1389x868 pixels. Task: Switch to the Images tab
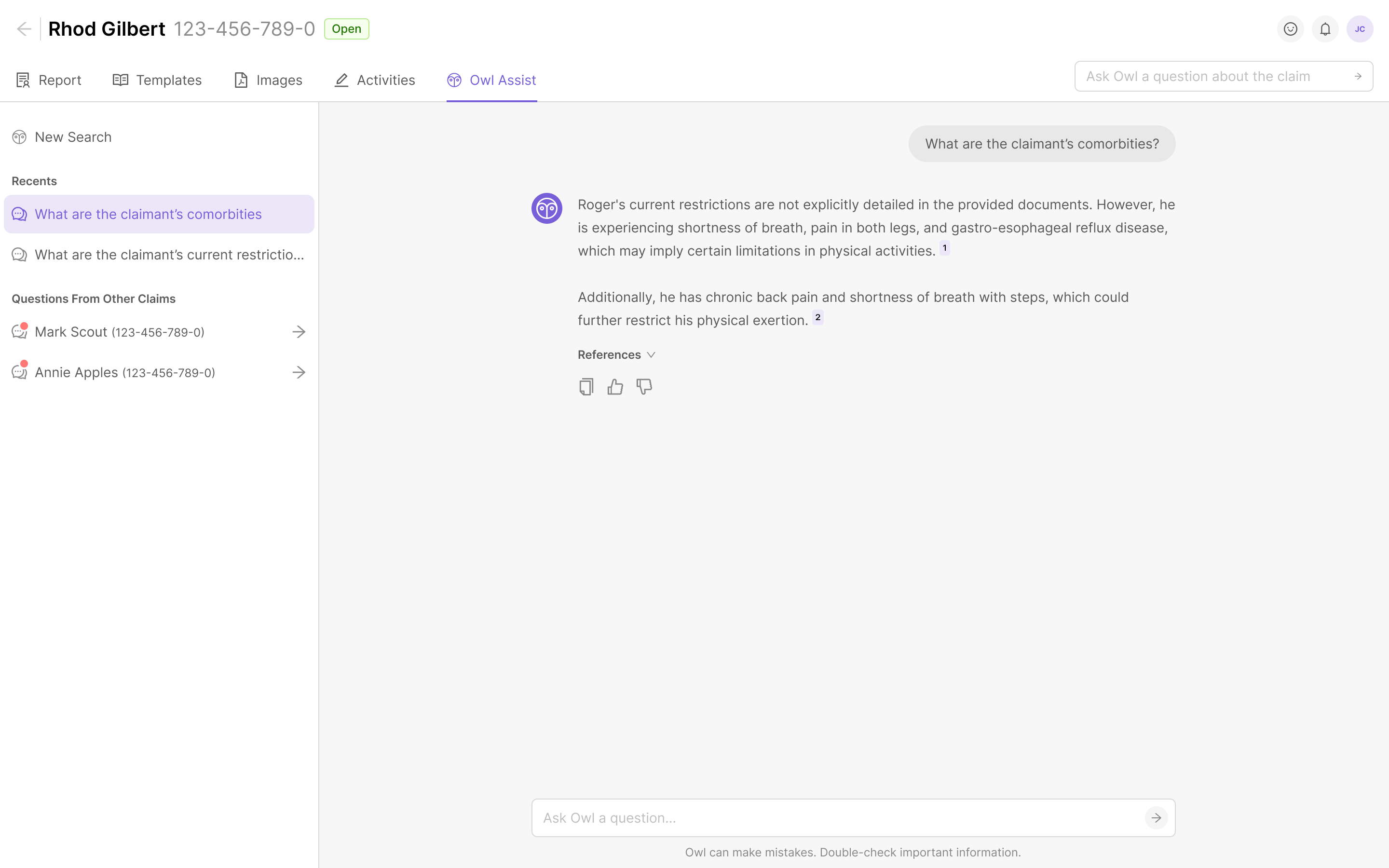(x=268, y=80)
